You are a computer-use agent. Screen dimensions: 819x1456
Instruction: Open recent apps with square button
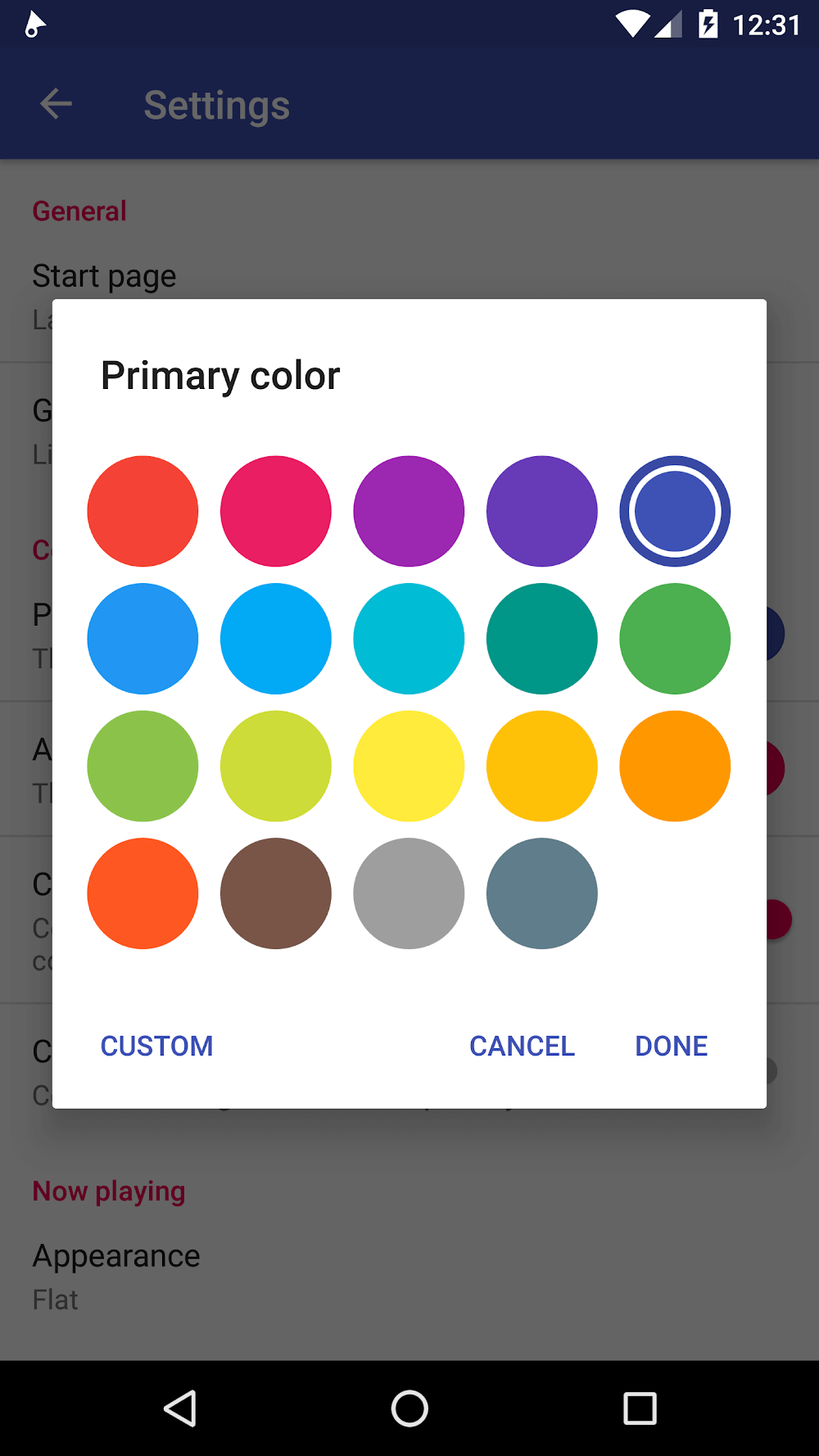click(640, 1409)
